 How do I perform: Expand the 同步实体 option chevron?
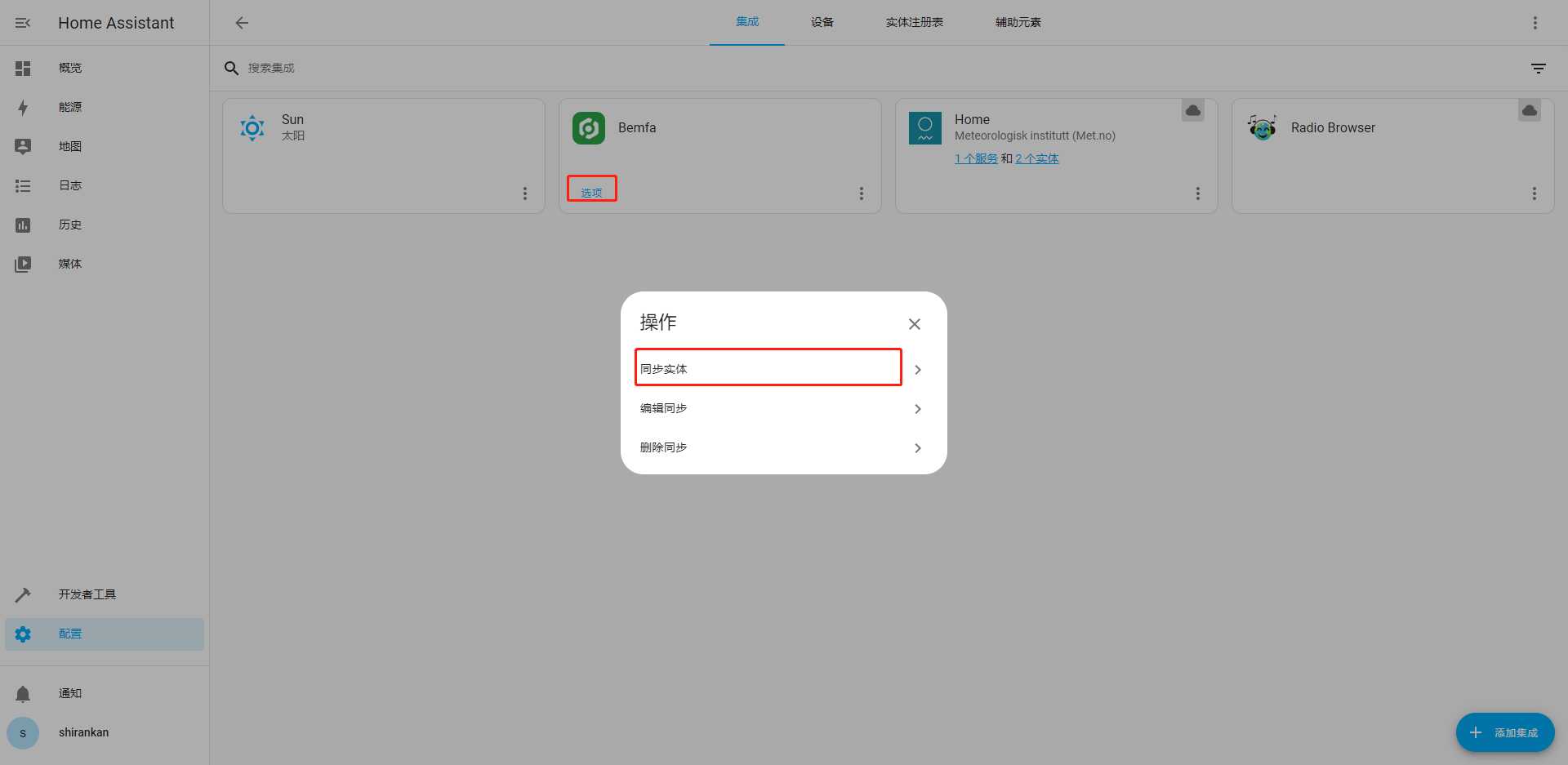[x=918, y=370]
